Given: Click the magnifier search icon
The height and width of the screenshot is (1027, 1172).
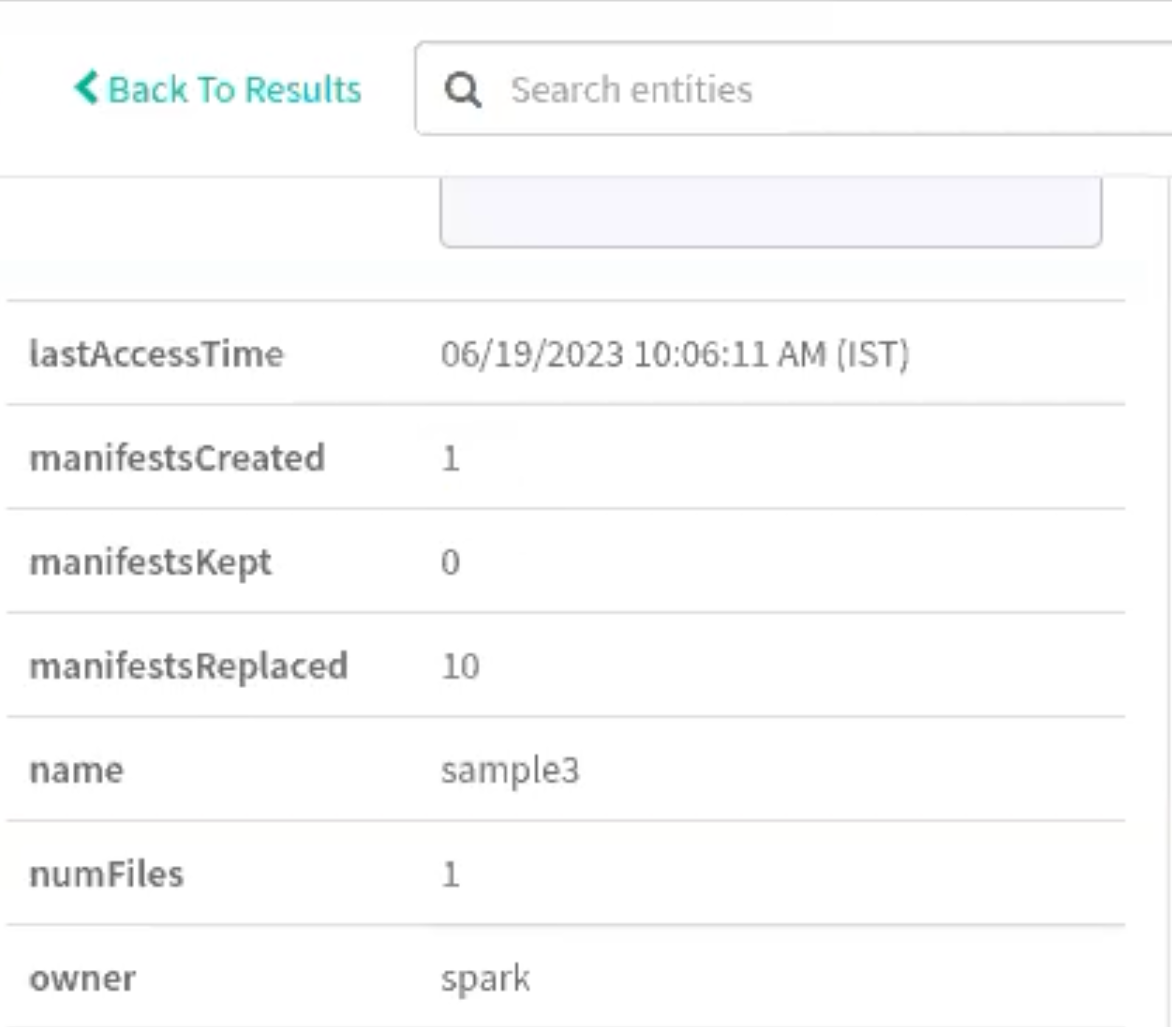Looking at the screenshot, I should (x=463, y=91).
